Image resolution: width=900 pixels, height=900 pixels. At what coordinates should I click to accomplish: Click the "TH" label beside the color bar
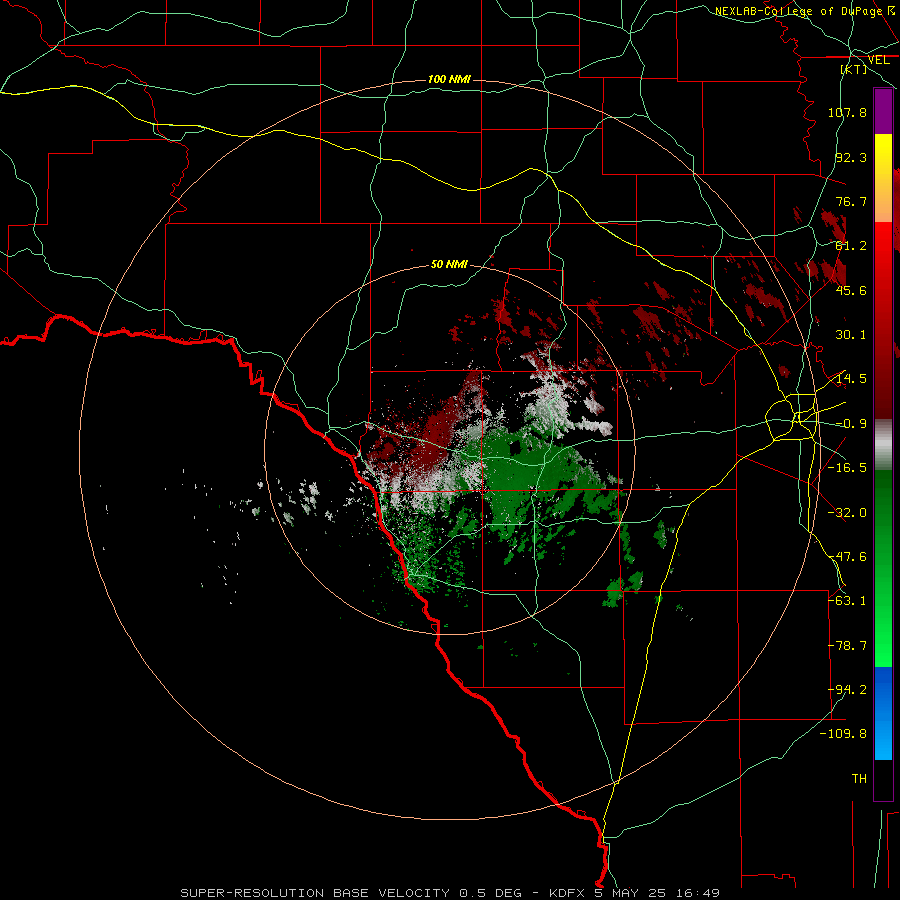click(x=859, y=779)
